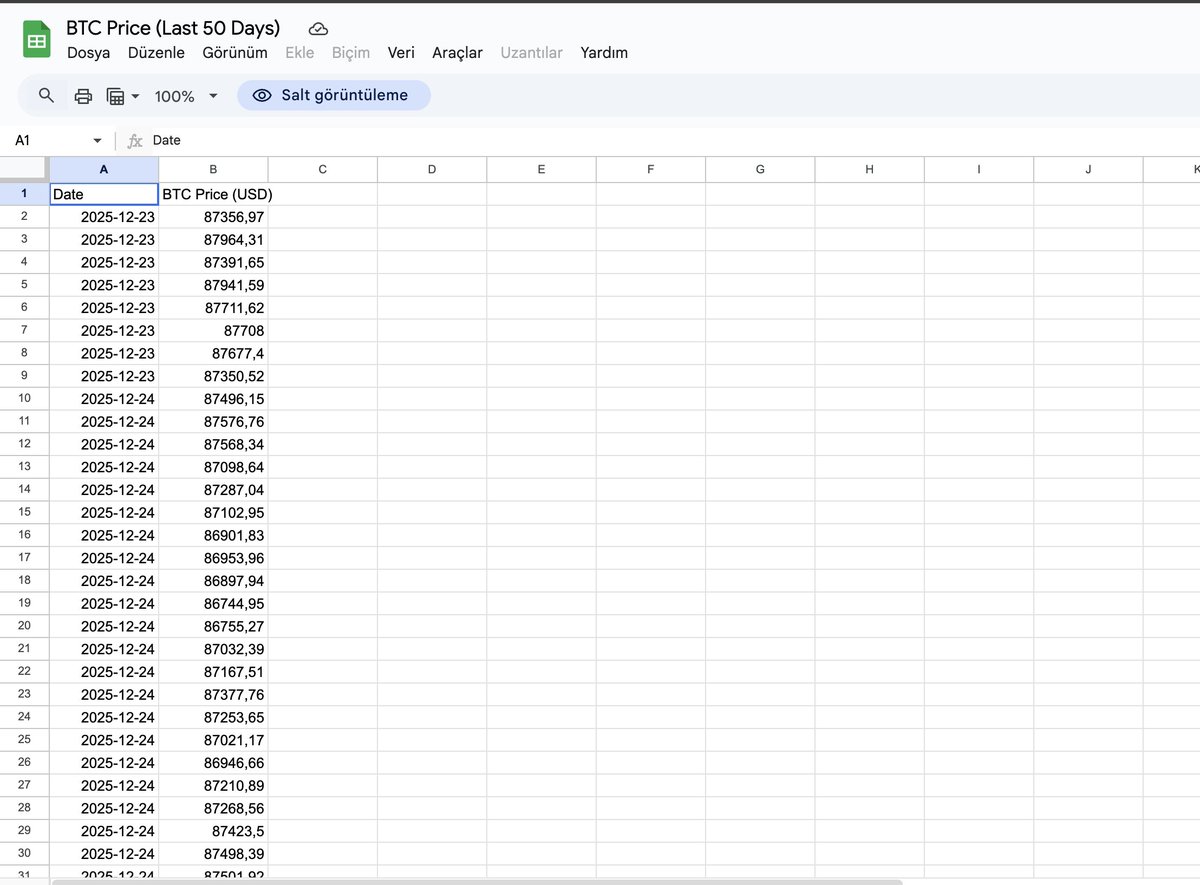The height and width of the screenshot is (885, 1200).
Task: Click the Salt görüntüleme view-only button
Action: click(x=334, y=95)
